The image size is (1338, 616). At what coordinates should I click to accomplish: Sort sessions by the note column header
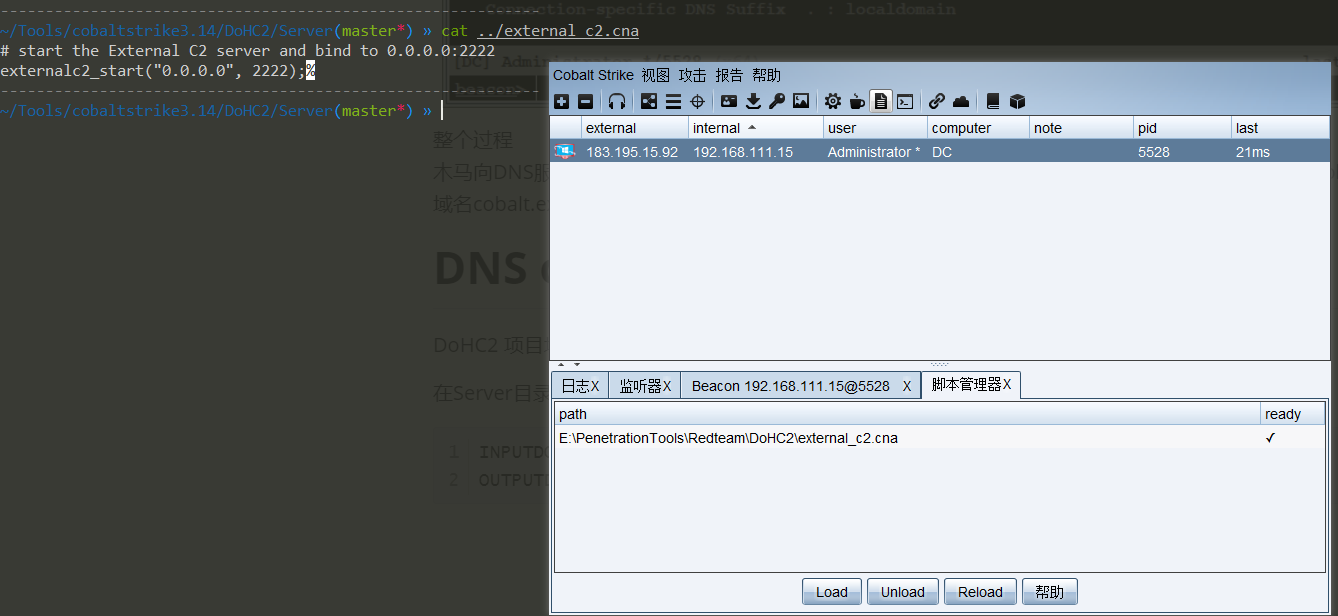click(1082, 128)
